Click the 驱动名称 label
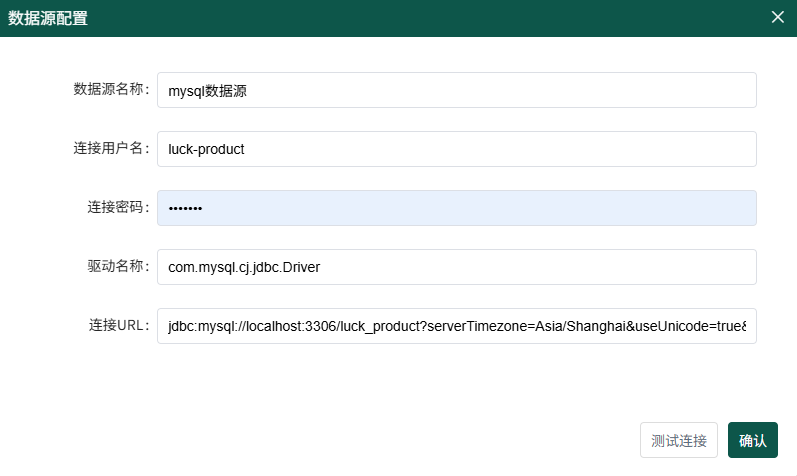Image resolution: width=797 pixels, height=476 pixels. point(117,267)
